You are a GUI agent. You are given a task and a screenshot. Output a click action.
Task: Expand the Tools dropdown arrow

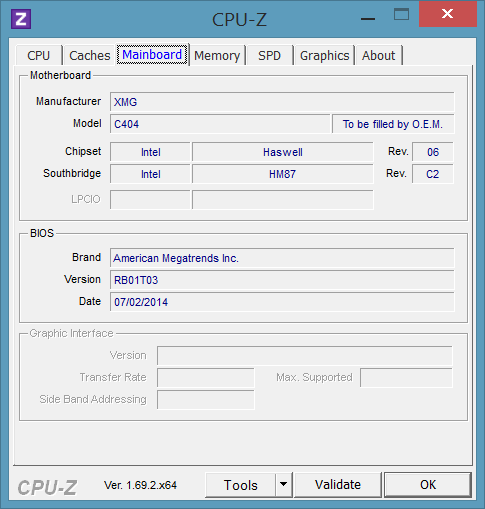284,485
